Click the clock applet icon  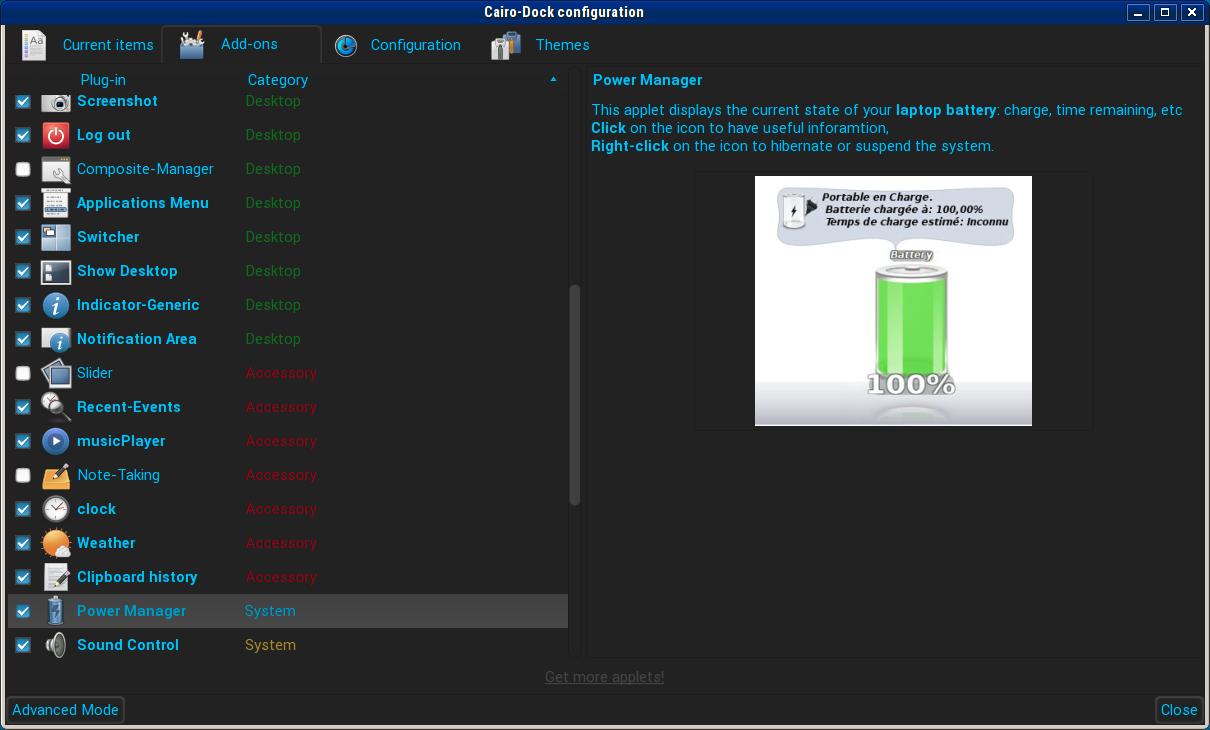[56, 509]
